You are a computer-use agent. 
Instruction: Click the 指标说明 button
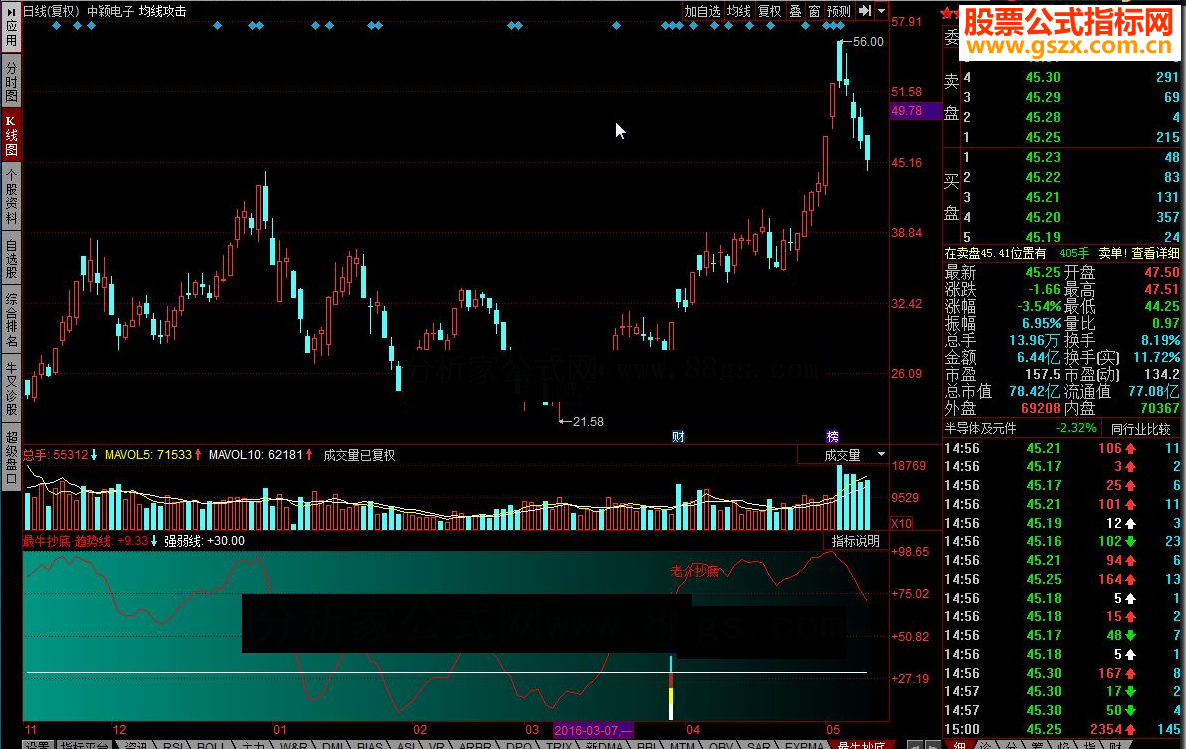coord(855,541)
